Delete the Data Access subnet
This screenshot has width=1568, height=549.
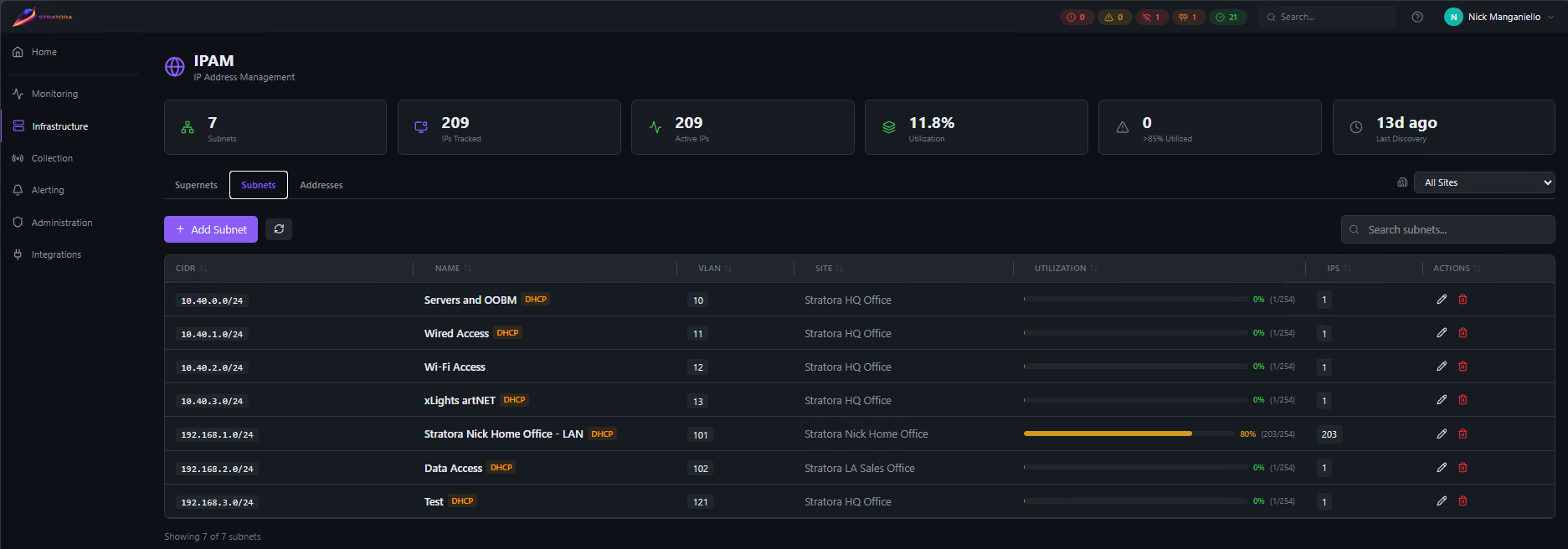(x=1463, y=468)
